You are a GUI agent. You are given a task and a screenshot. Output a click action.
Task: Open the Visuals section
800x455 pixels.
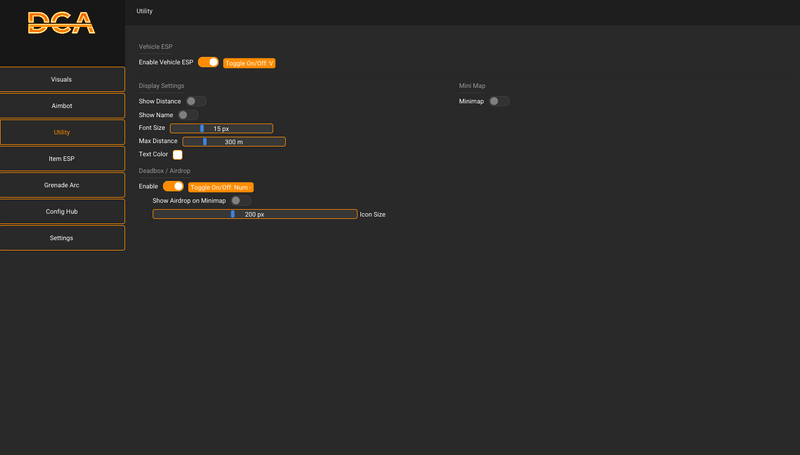[x=62, y=79]
